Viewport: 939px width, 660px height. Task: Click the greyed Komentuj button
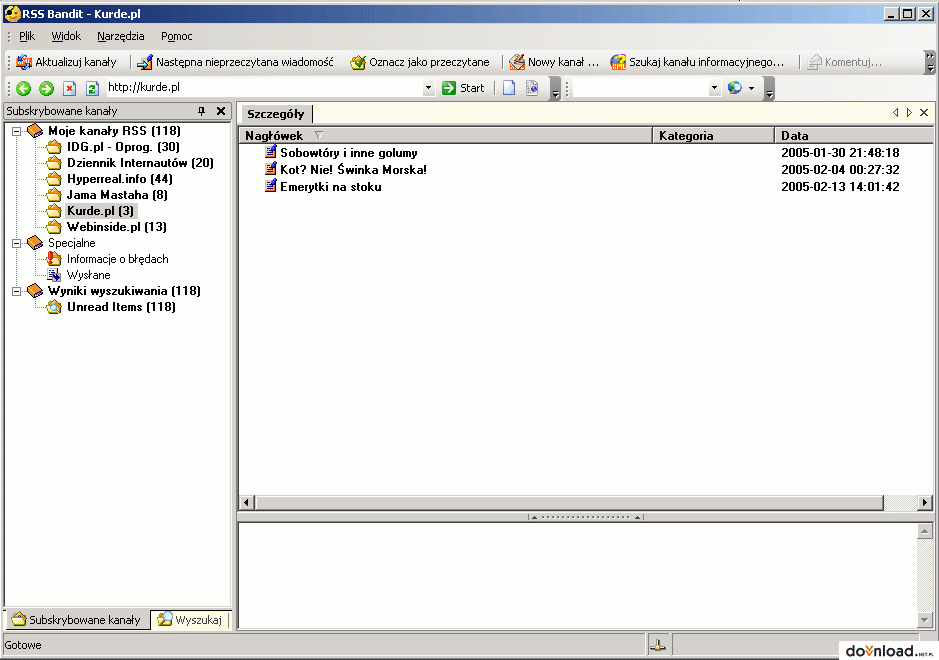[844, 62]
